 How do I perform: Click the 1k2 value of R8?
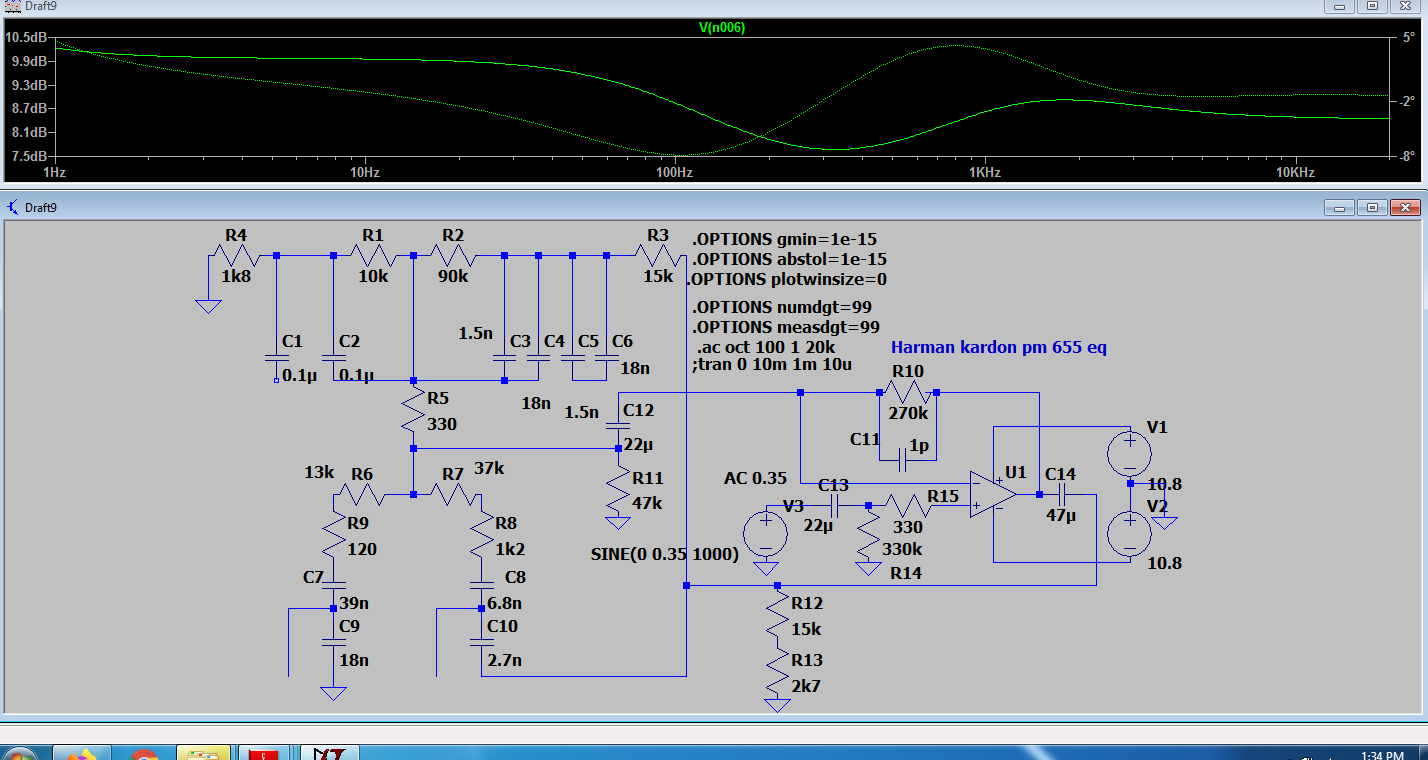click(x=512, y=547)
